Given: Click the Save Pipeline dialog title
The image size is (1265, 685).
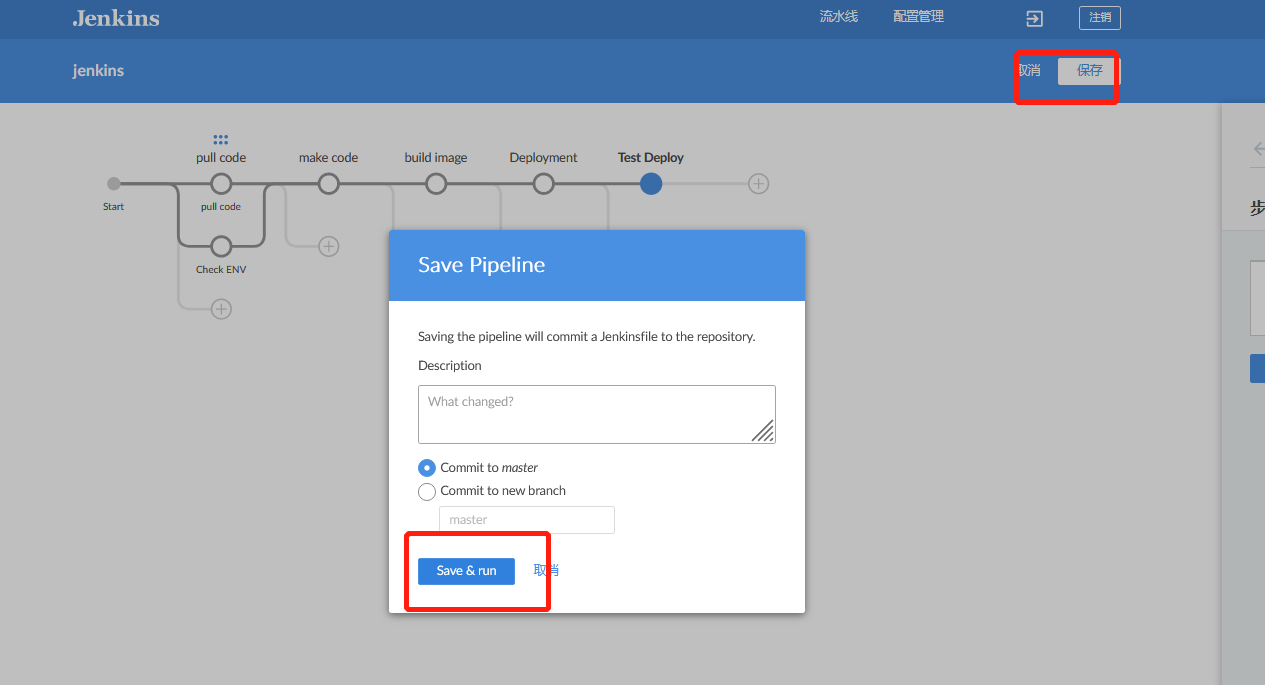Looking at the screenshot, I should coord(481,265).
